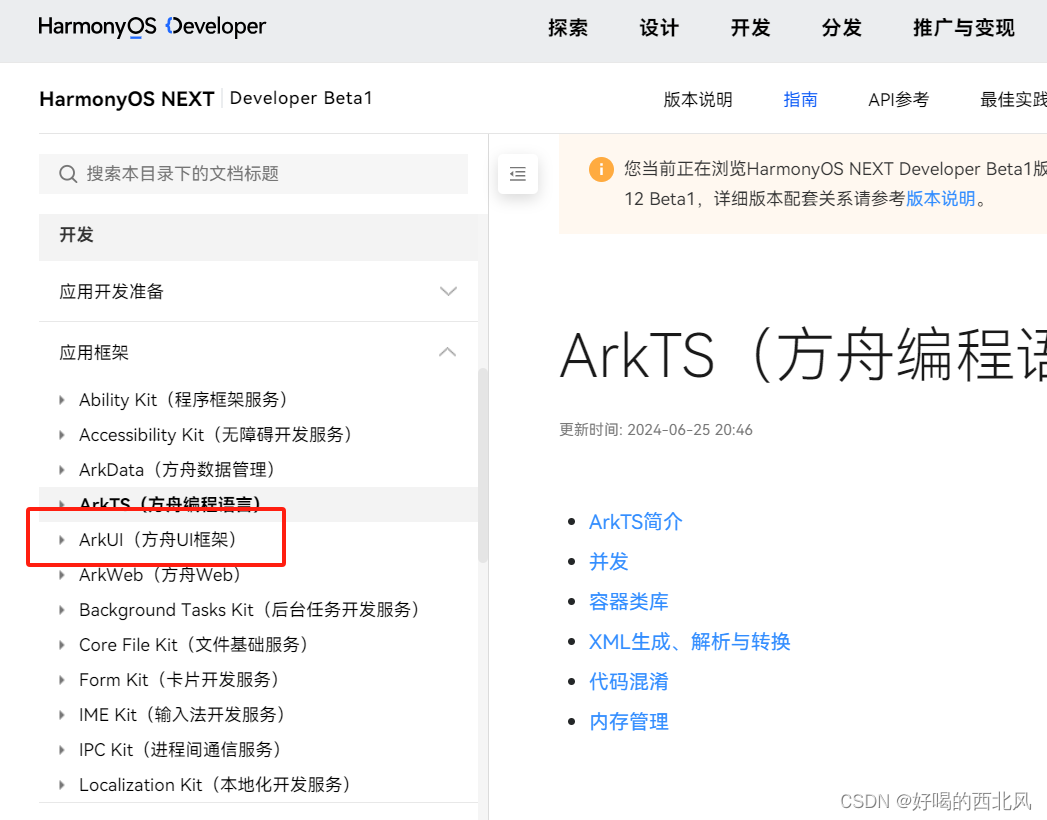Expand the Background Tasks Kit tree arrow
1047x820 pixels.
point(61,610)
